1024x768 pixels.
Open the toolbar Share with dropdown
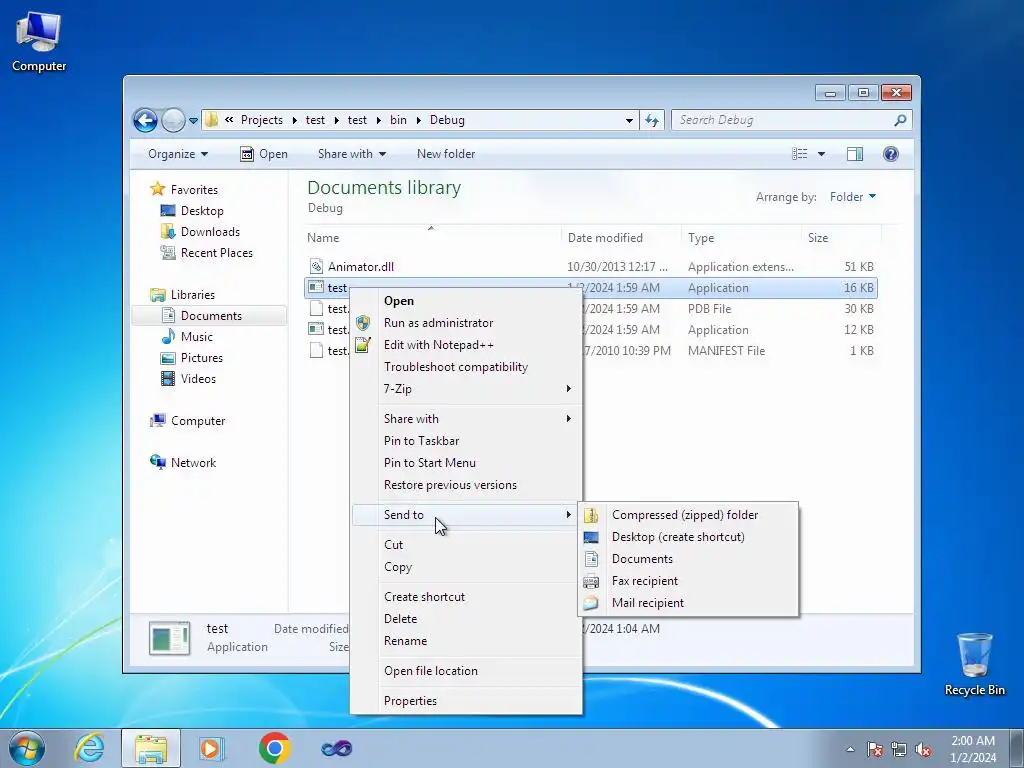[351, 154]
